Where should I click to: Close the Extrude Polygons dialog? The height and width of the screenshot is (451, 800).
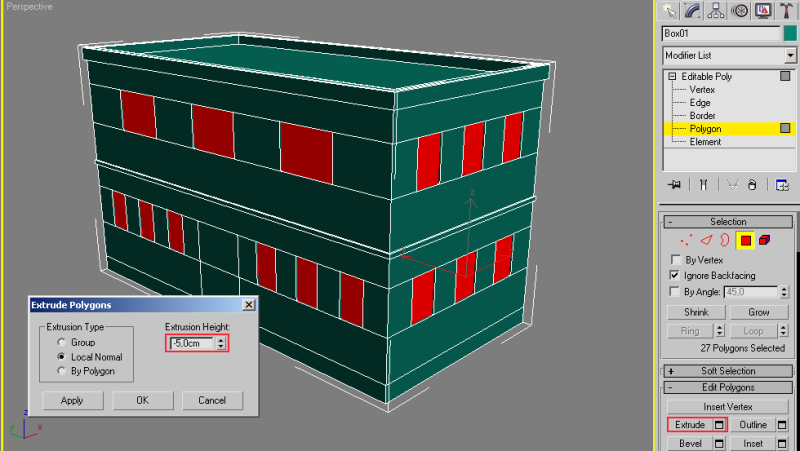point(248,305)
